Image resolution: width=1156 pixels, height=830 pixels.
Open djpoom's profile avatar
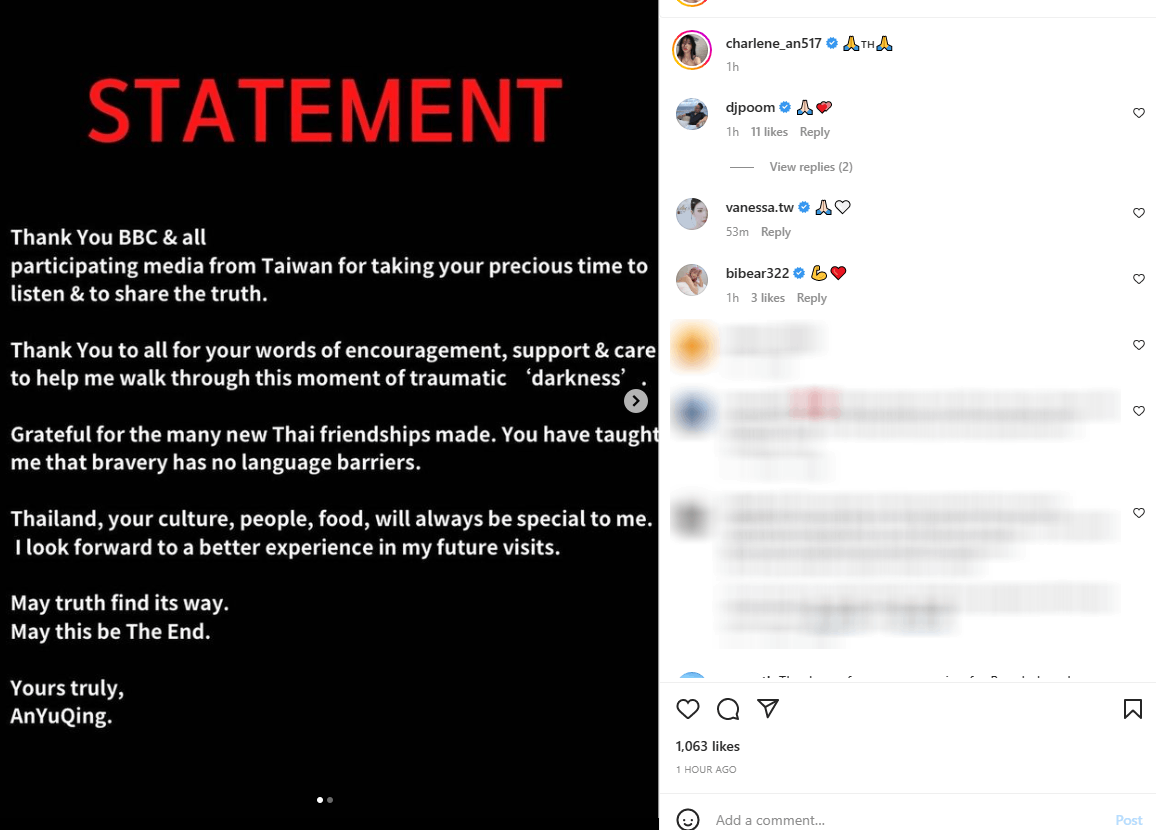click(x=692, y=114)
